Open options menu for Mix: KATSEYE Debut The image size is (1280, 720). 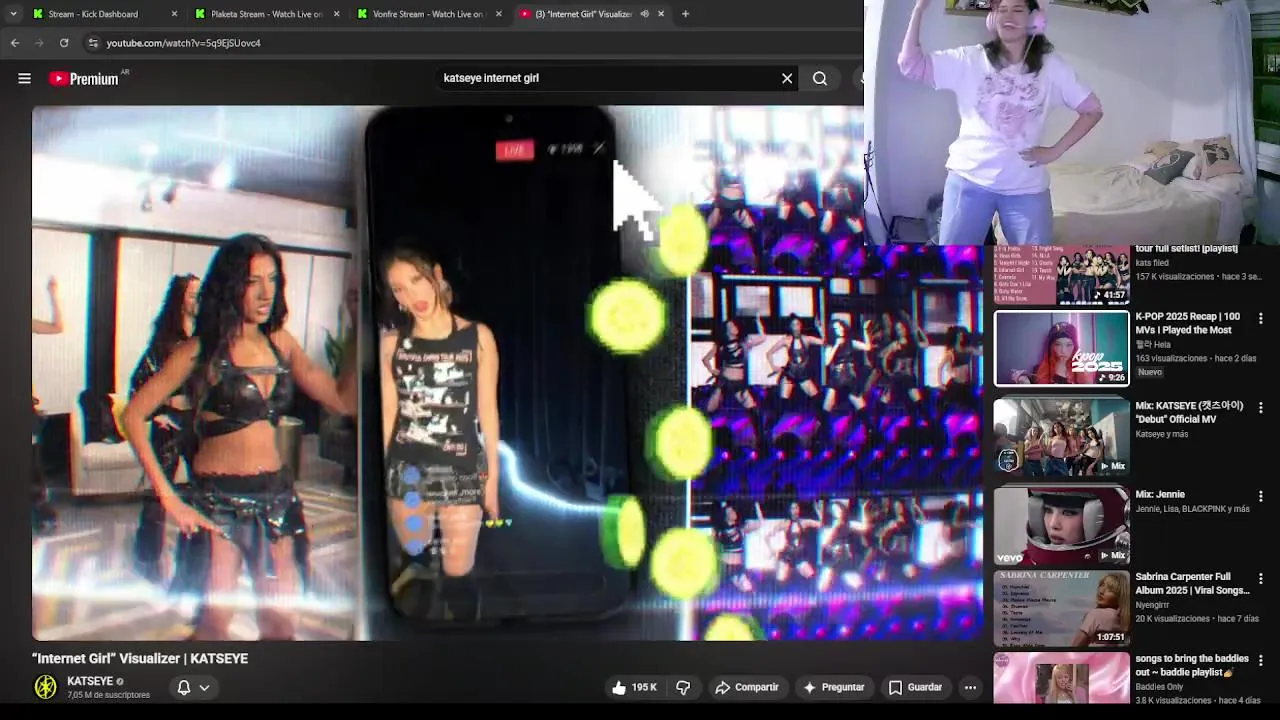coord(1260,408)
